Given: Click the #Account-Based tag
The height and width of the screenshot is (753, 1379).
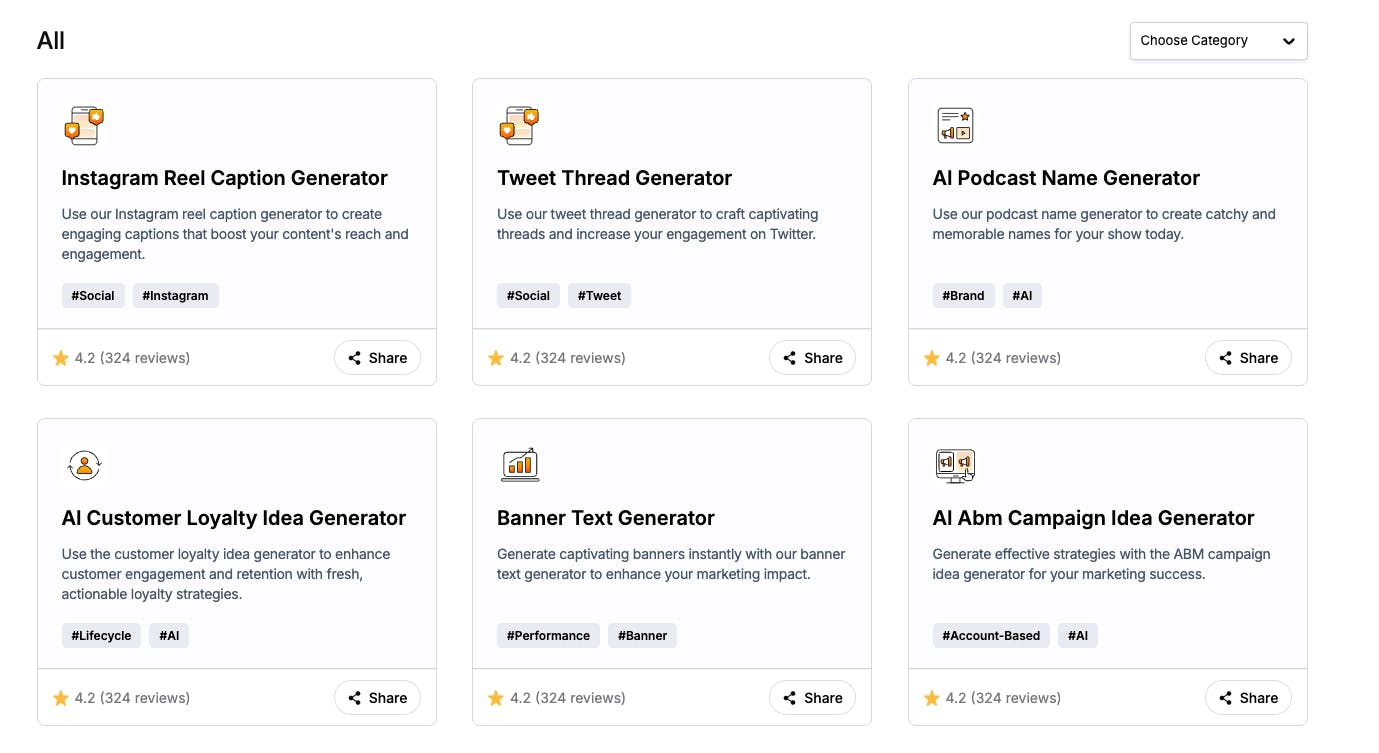Looking at the screenshot, I should coord(991,636).
